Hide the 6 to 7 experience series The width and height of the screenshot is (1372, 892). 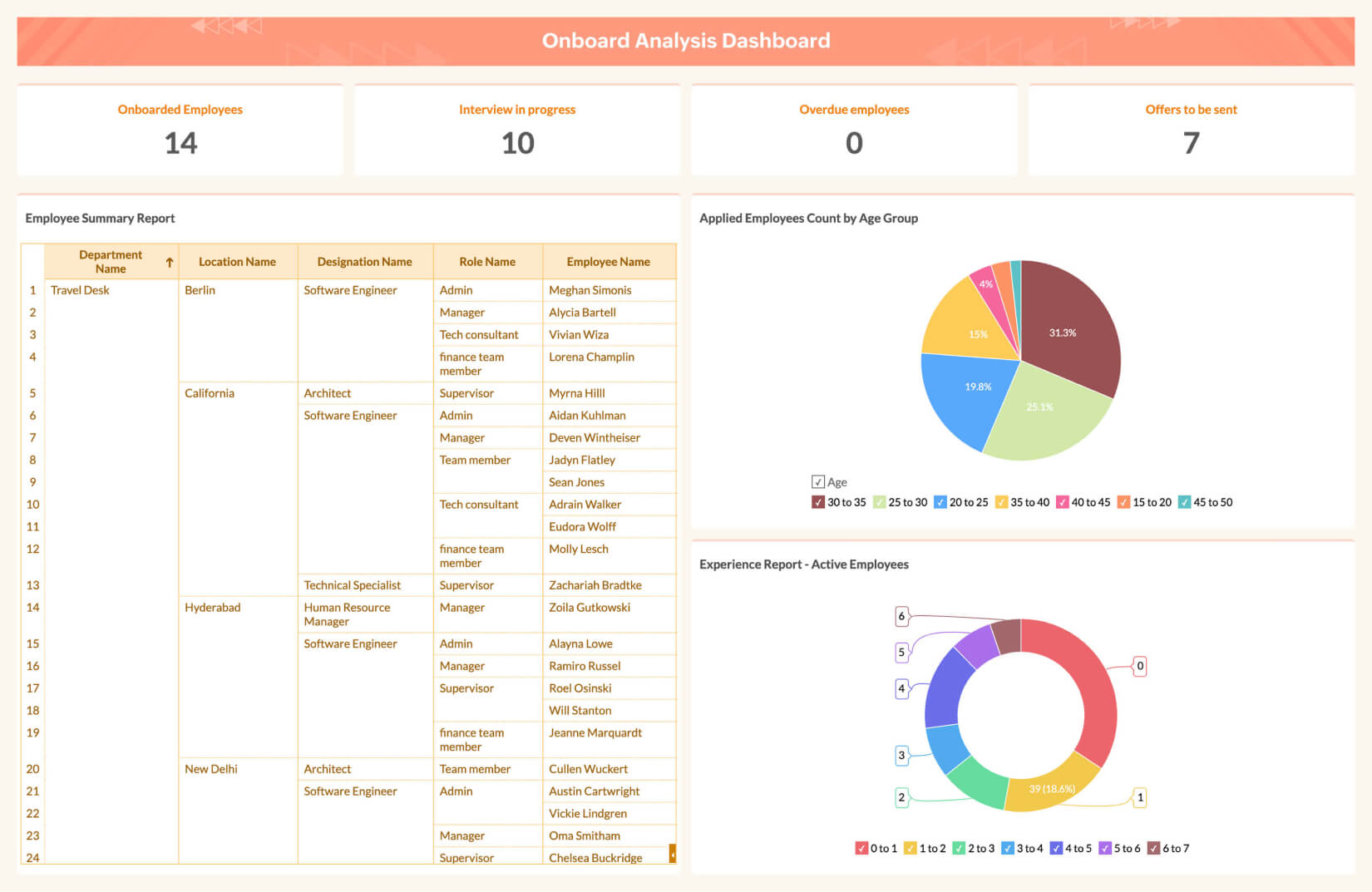[1153, 848]
